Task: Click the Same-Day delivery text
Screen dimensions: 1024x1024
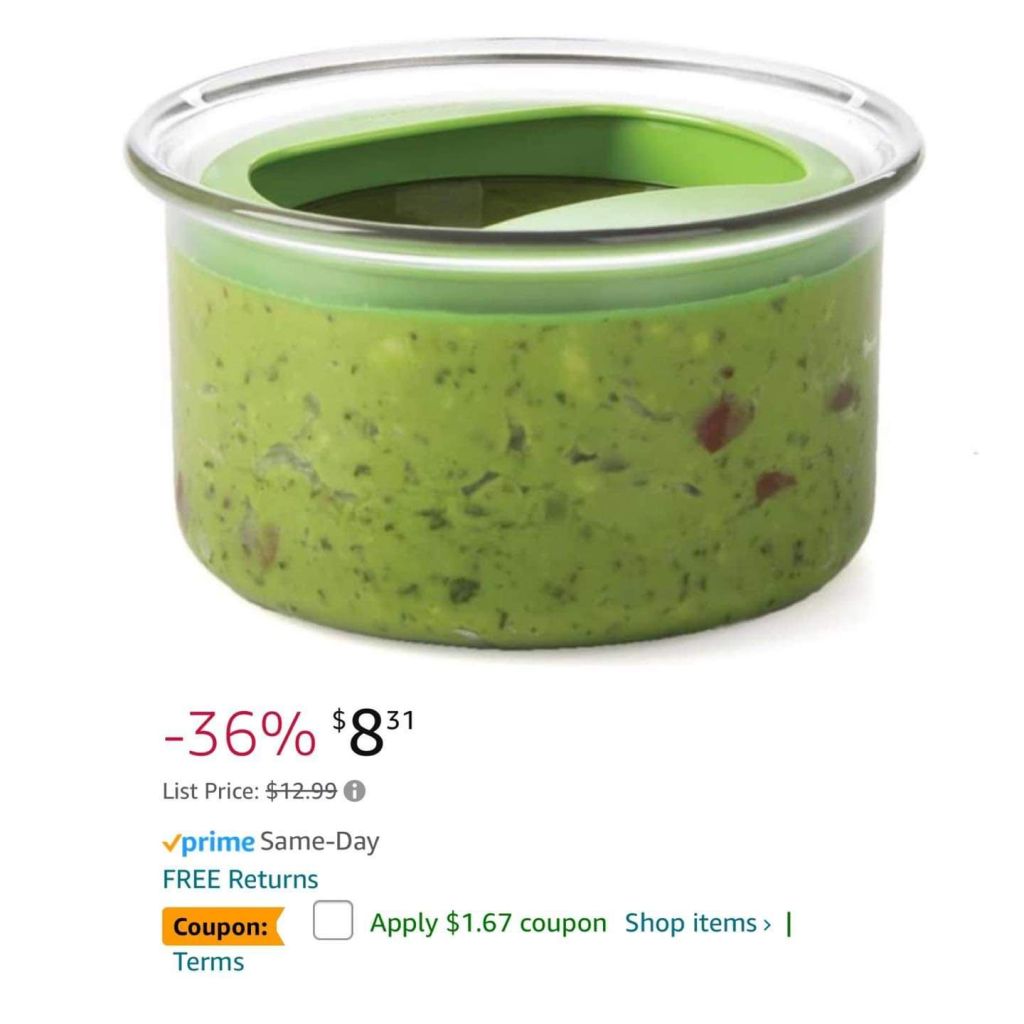Action: 319,841
